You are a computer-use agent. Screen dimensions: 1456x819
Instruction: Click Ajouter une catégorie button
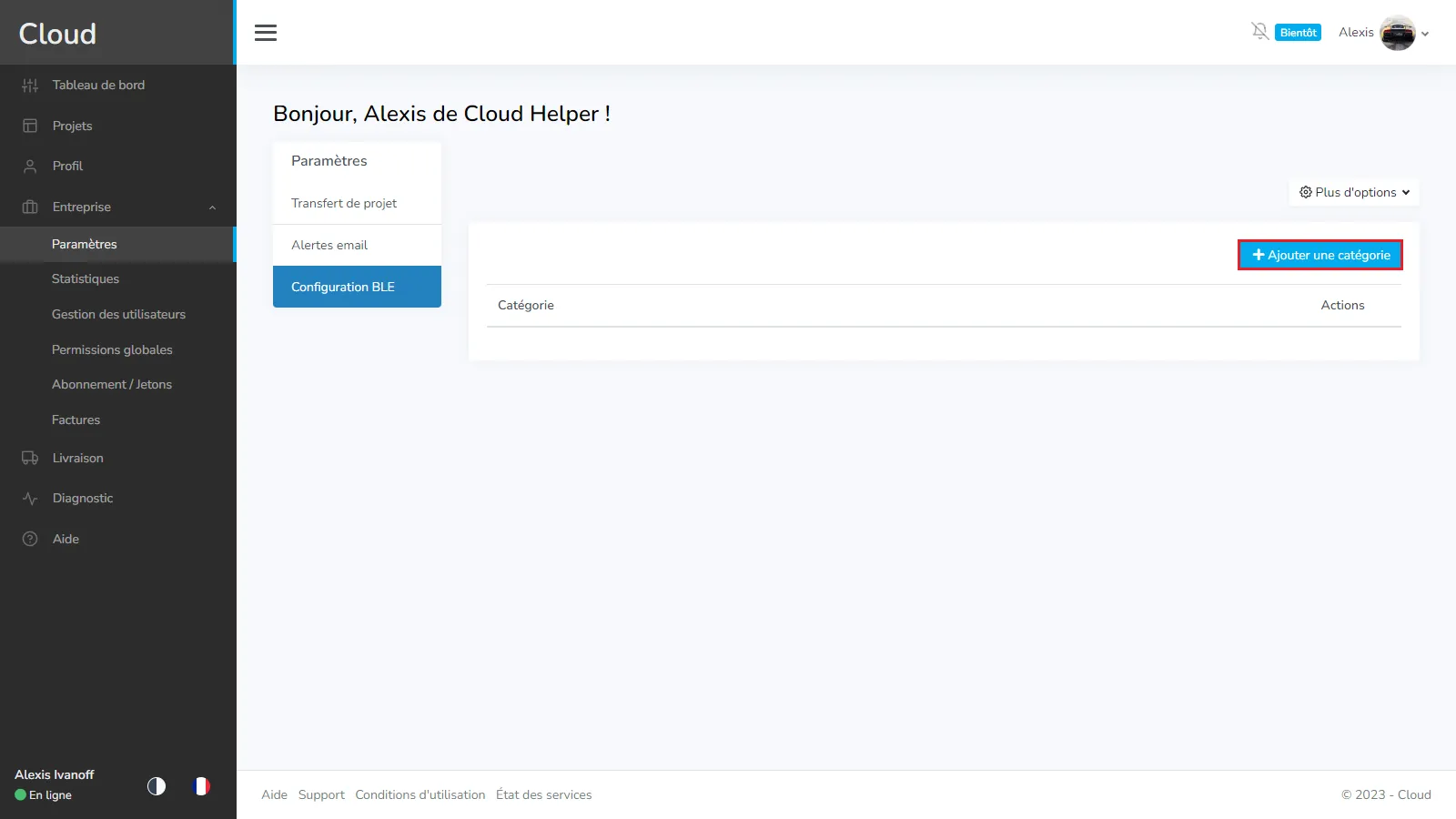[1320, 255]
